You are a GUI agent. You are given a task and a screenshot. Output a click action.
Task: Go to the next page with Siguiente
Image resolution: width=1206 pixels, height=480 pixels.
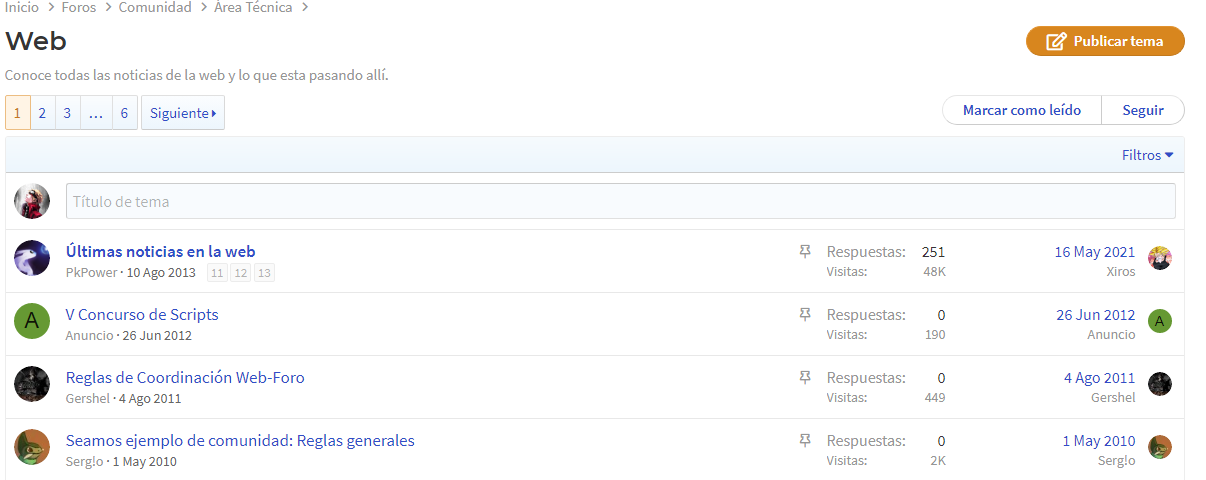183,113
